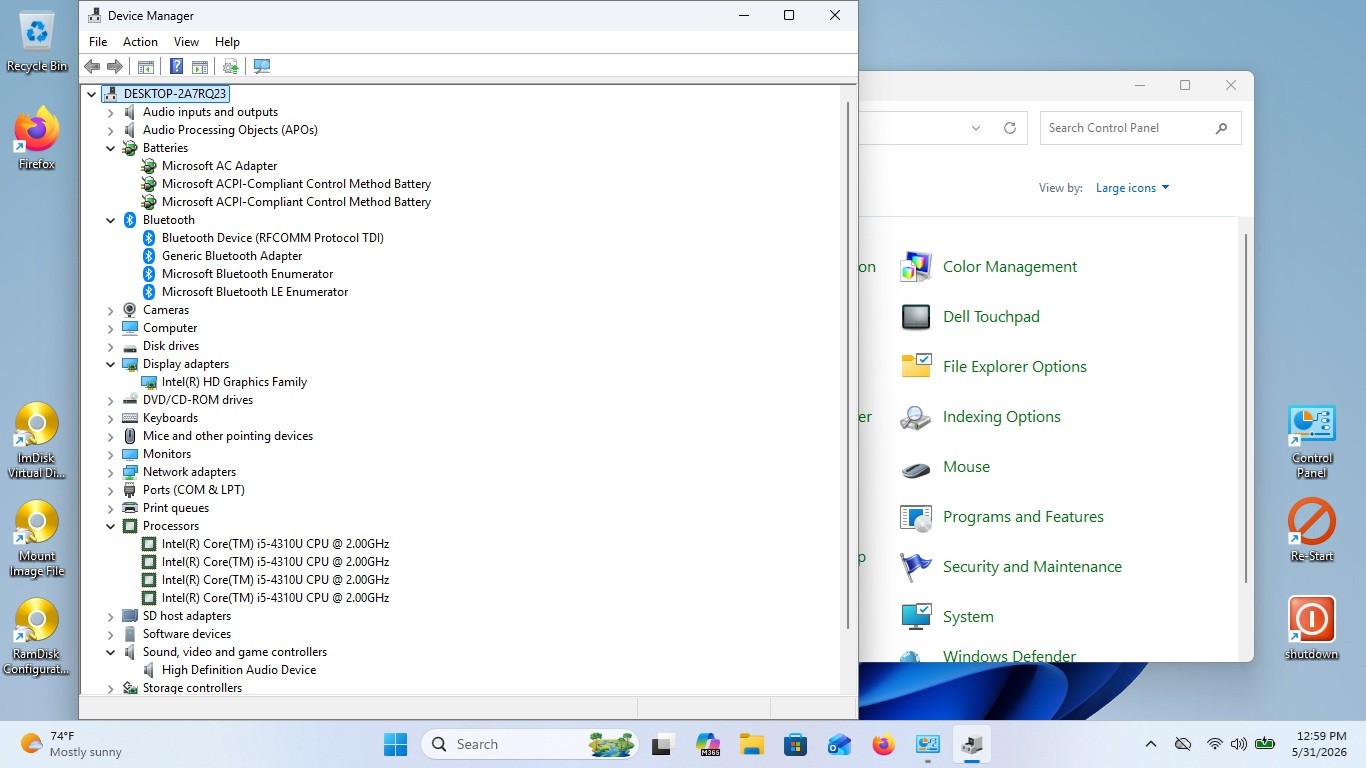Click the Re-Start desktop shortcut

coord(1312,530)
